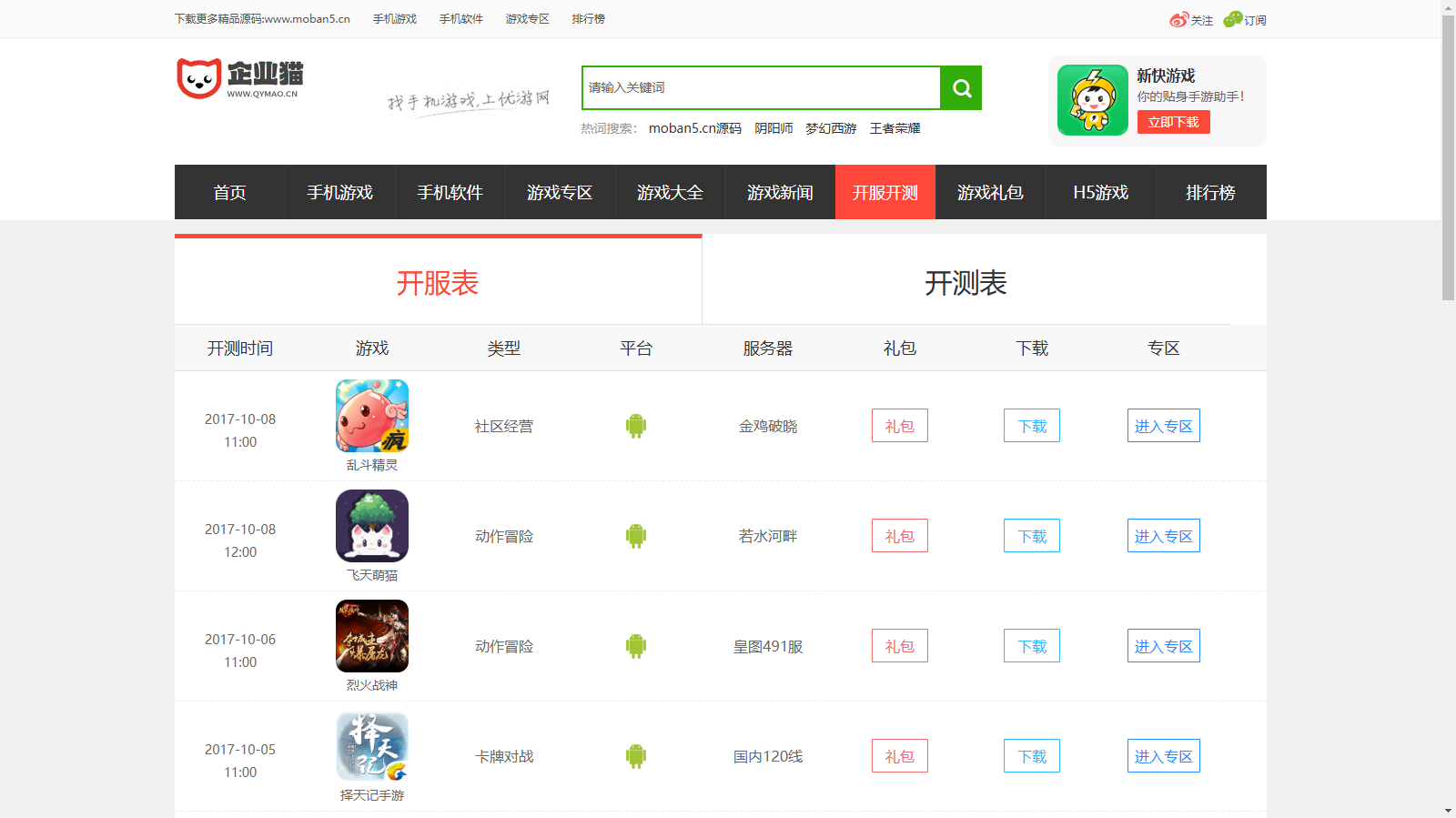Open 手机游戏 in the main navigation bar
The width and height of the screenshot is (1456, 818).
[340, 192]
